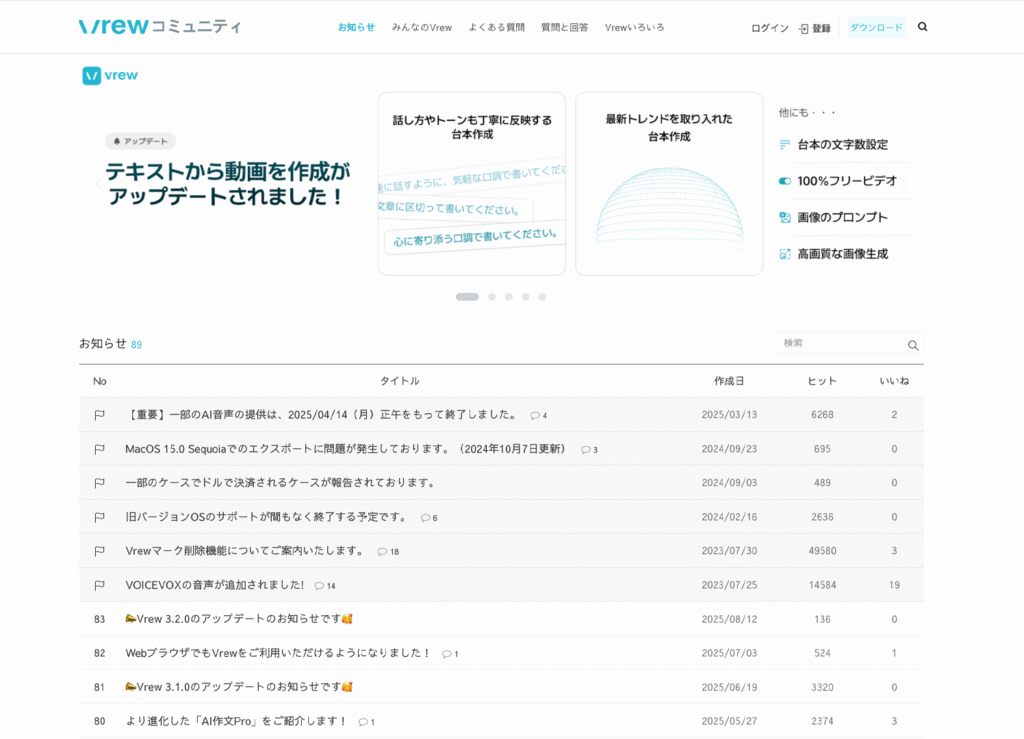The height and width of the screenshot is (739, 1024).
Task: Click comment bubble beside VOICEVOX post
Action: [320, 586]
